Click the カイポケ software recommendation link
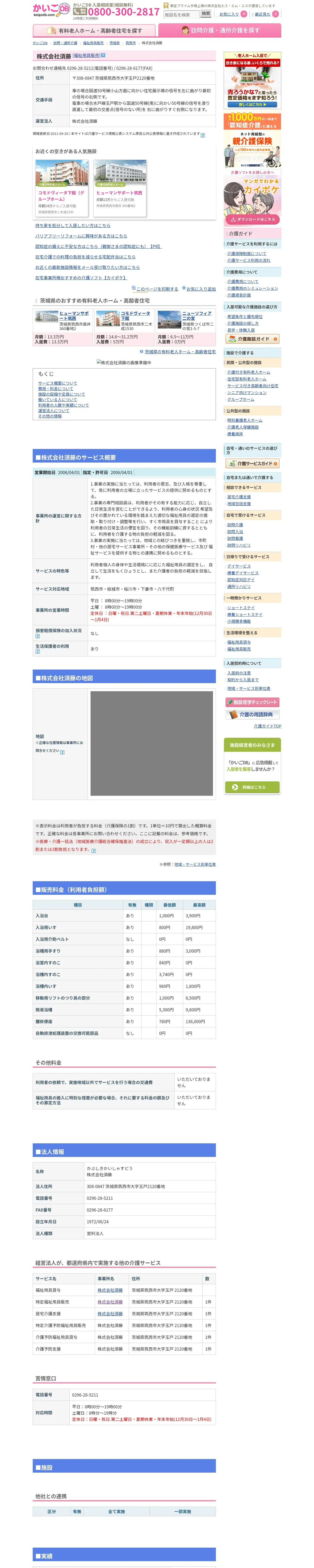Viewport: 314px width, 1568px height. (81, 278)
